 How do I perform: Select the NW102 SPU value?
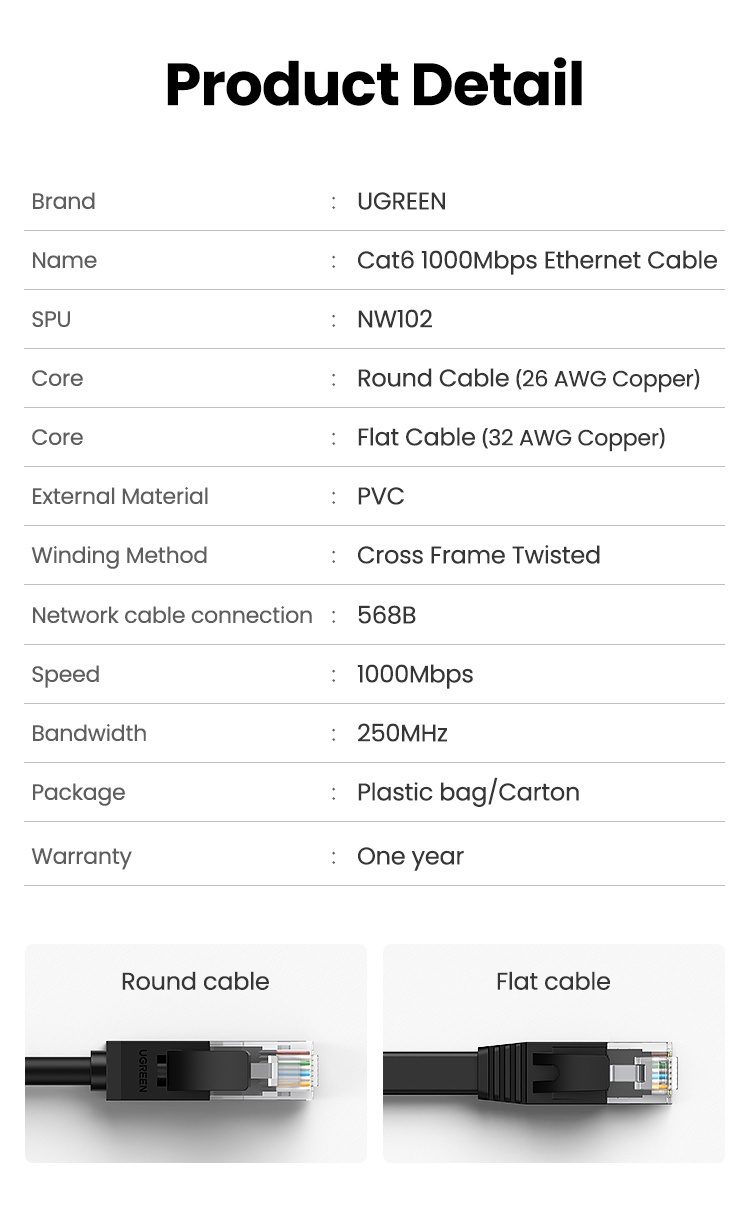[x=394, y=319]
